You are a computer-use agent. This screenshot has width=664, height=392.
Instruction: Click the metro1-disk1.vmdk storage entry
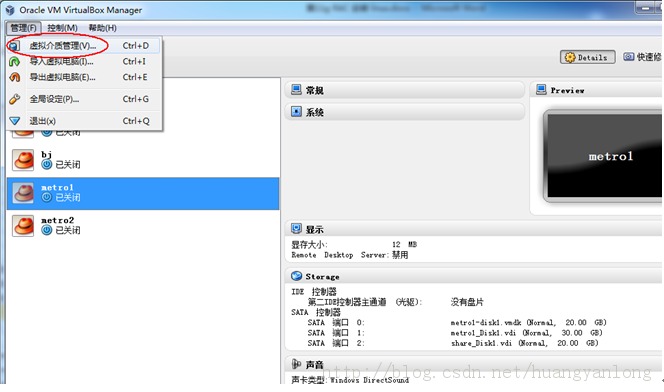[528, 323]
